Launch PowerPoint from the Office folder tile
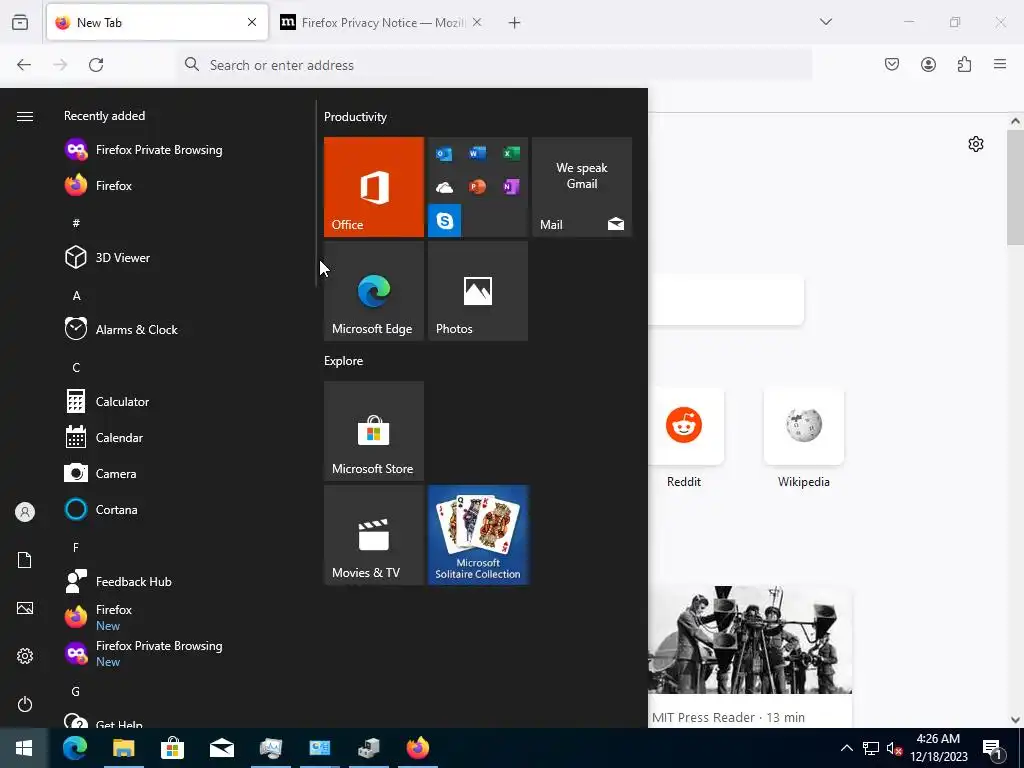This screenshot has width=1024, height=768. tap(477, 187)
